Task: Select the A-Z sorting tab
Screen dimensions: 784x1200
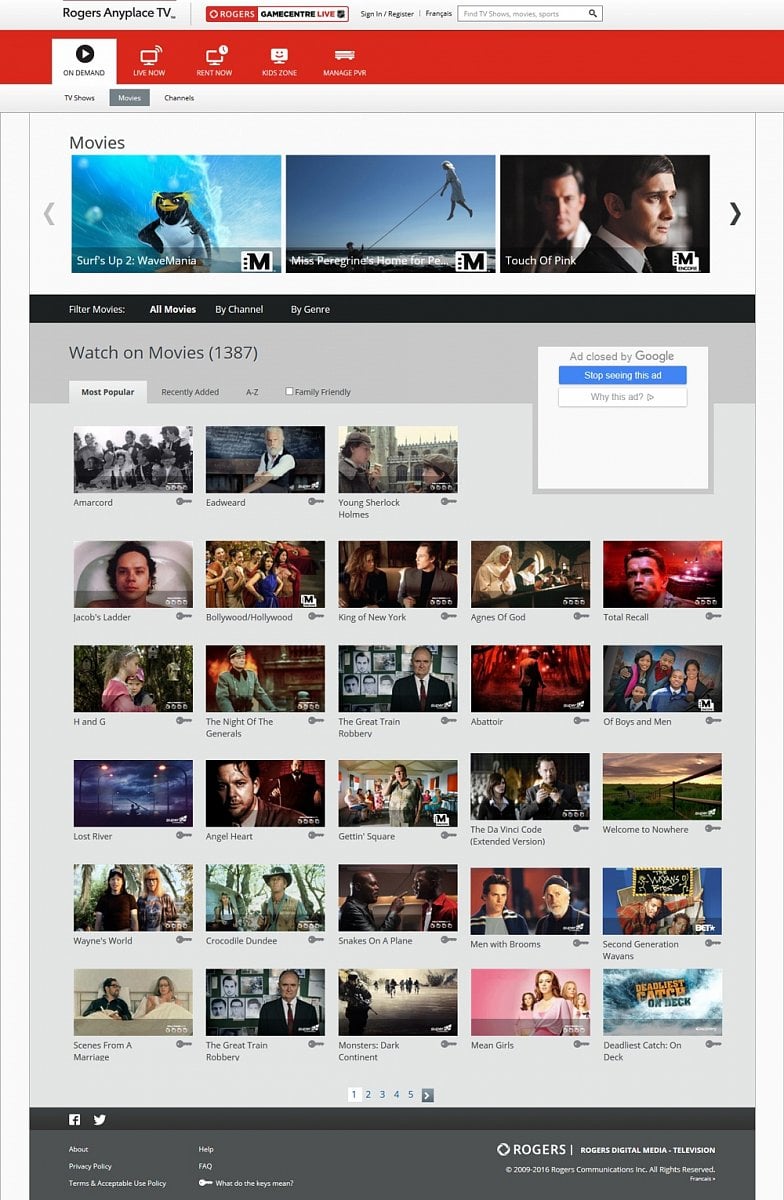Action: click(x=252, y=392)
